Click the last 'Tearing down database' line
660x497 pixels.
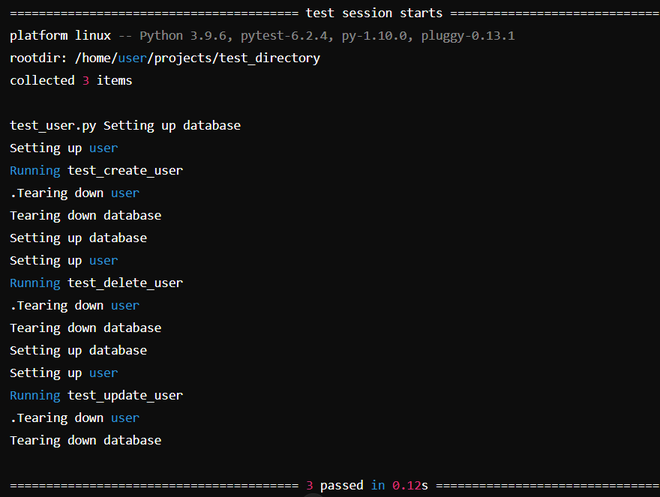point(85,440)
